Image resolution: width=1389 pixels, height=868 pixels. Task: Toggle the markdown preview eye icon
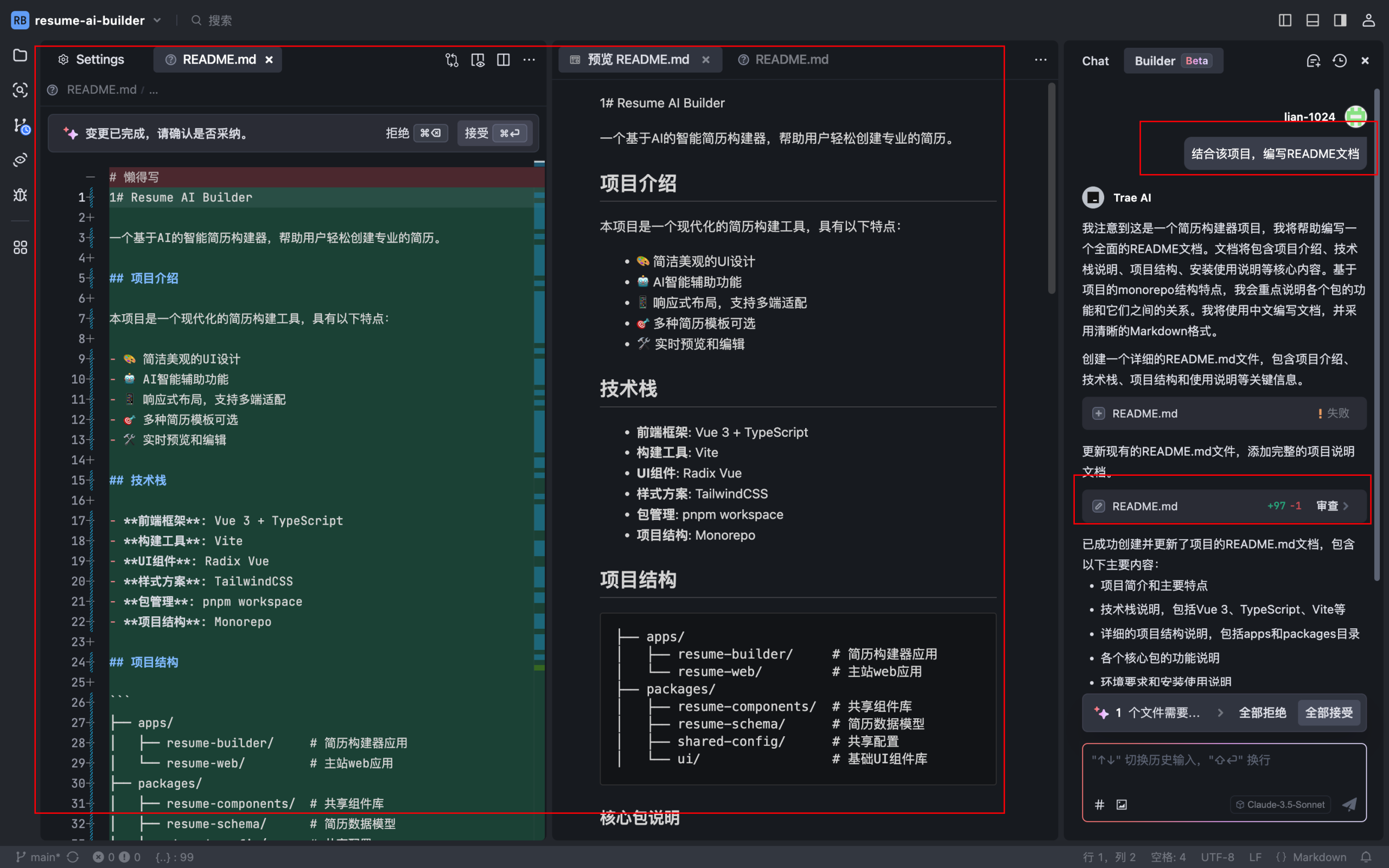[x=477, y=60]
